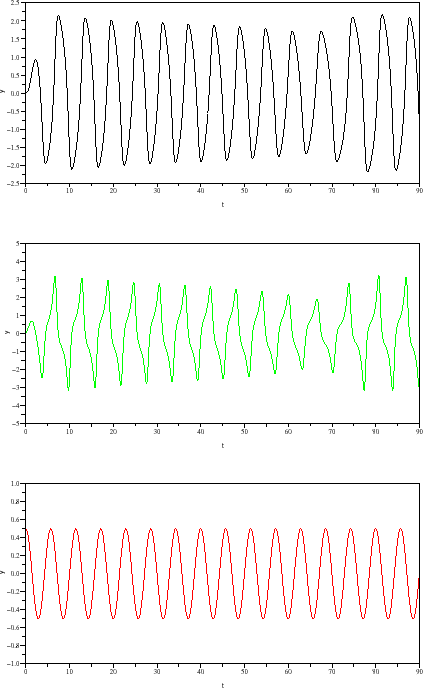This screenshot has width=423, height=688.
Task: Select the "y" axis label beside the red plot
Action: point(3,572)
